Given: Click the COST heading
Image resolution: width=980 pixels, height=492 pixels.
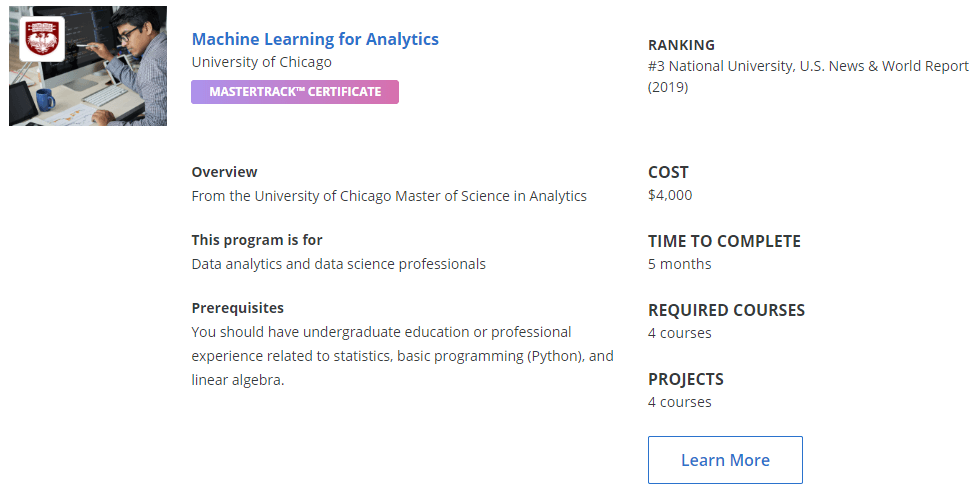Looking at the screenshot, I should [668, 173].
